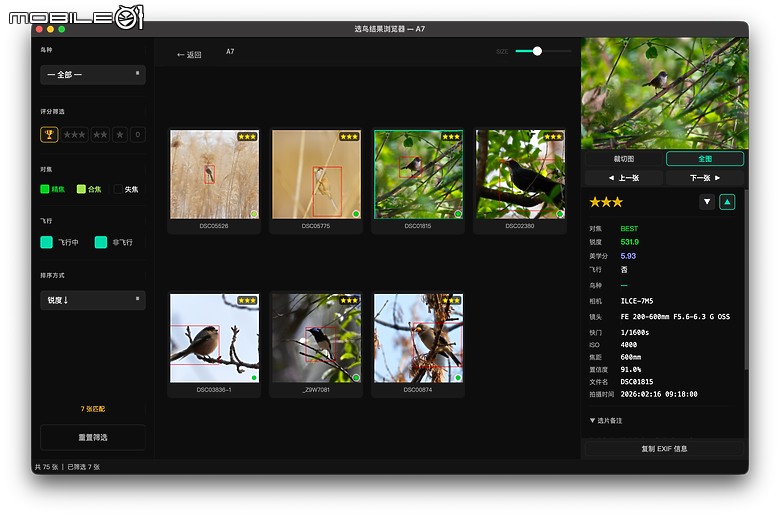Click the details panel scrollbar
The width and height of the screenshot is (780, 516).
click(x=746, y=279)
